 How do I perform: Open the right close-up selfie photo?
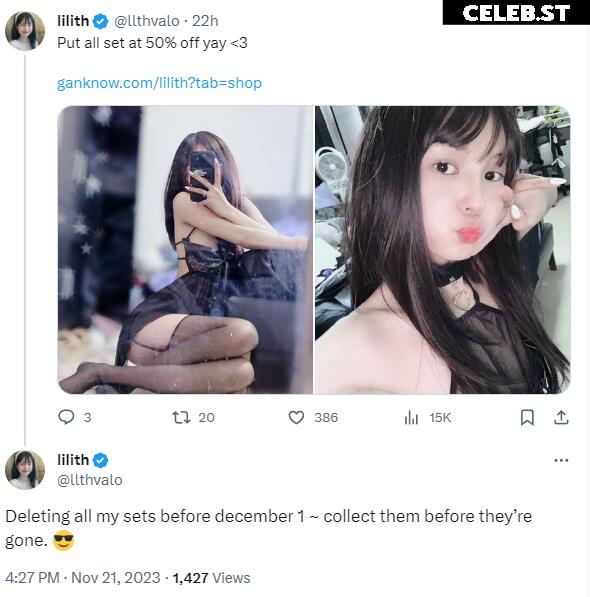click(443, 250)
